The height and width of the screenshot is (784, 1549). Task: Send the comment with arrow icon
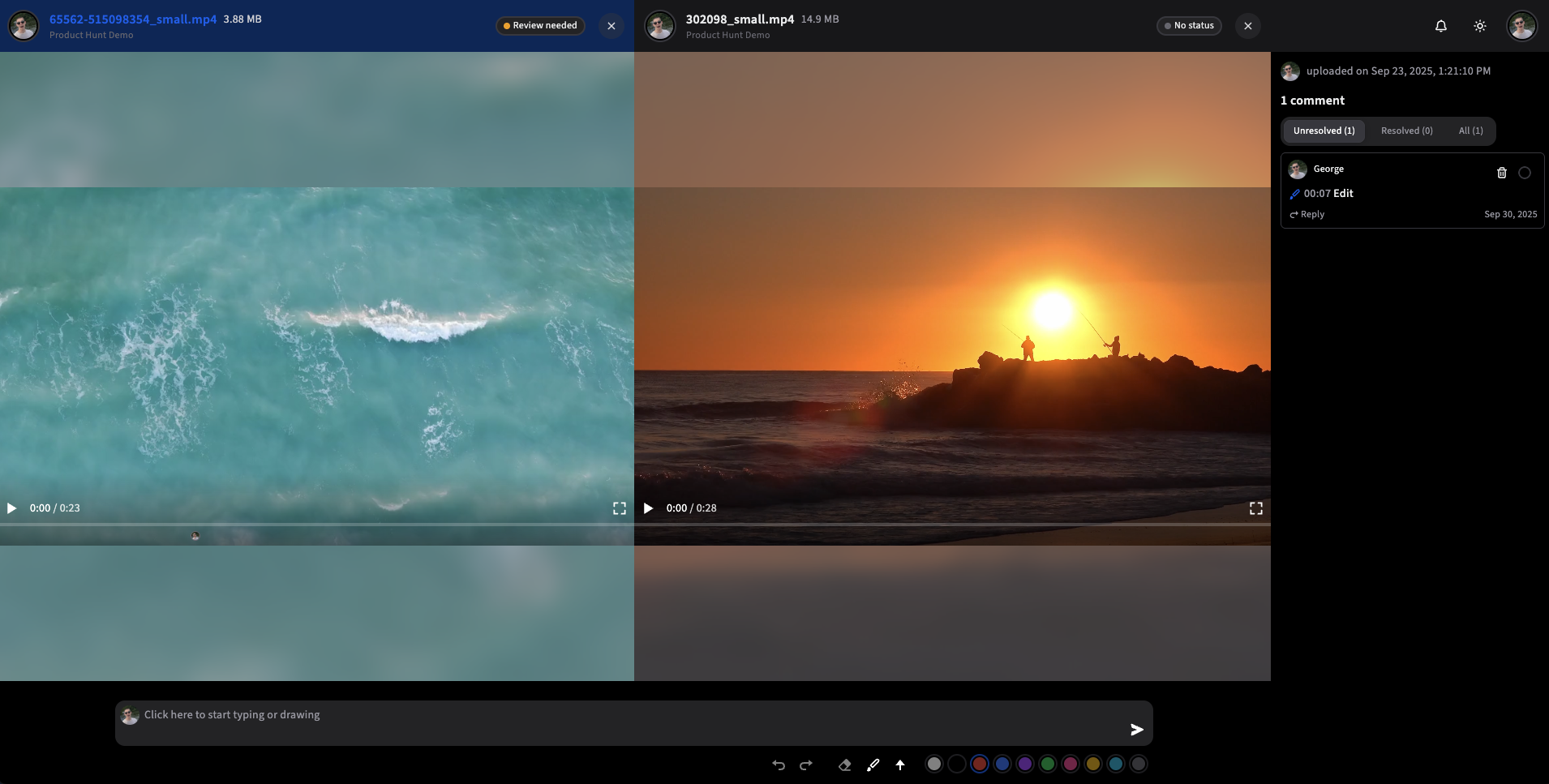1136,730
